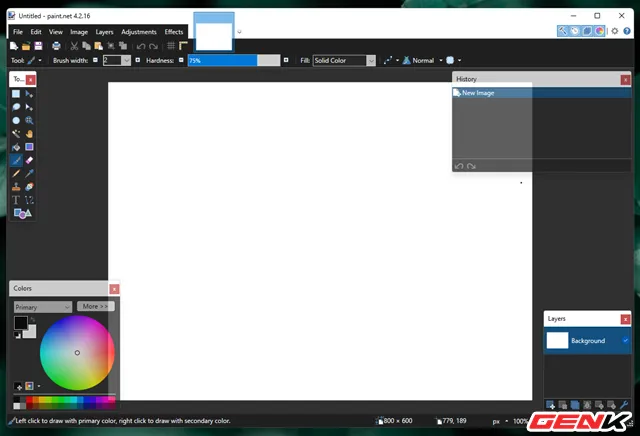Click the Hardness 75% slider bar

point(232,61)
